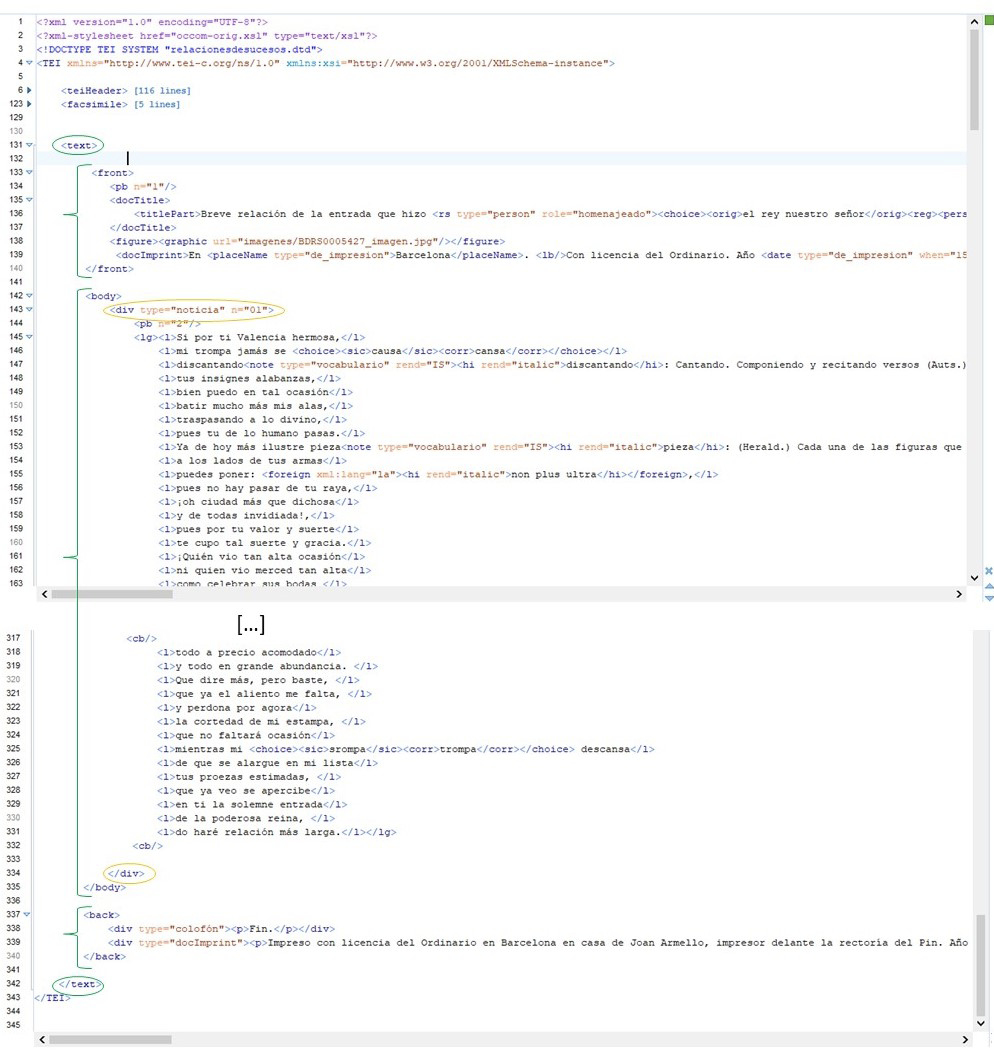Collapse the text element fold on line 131

30,146
